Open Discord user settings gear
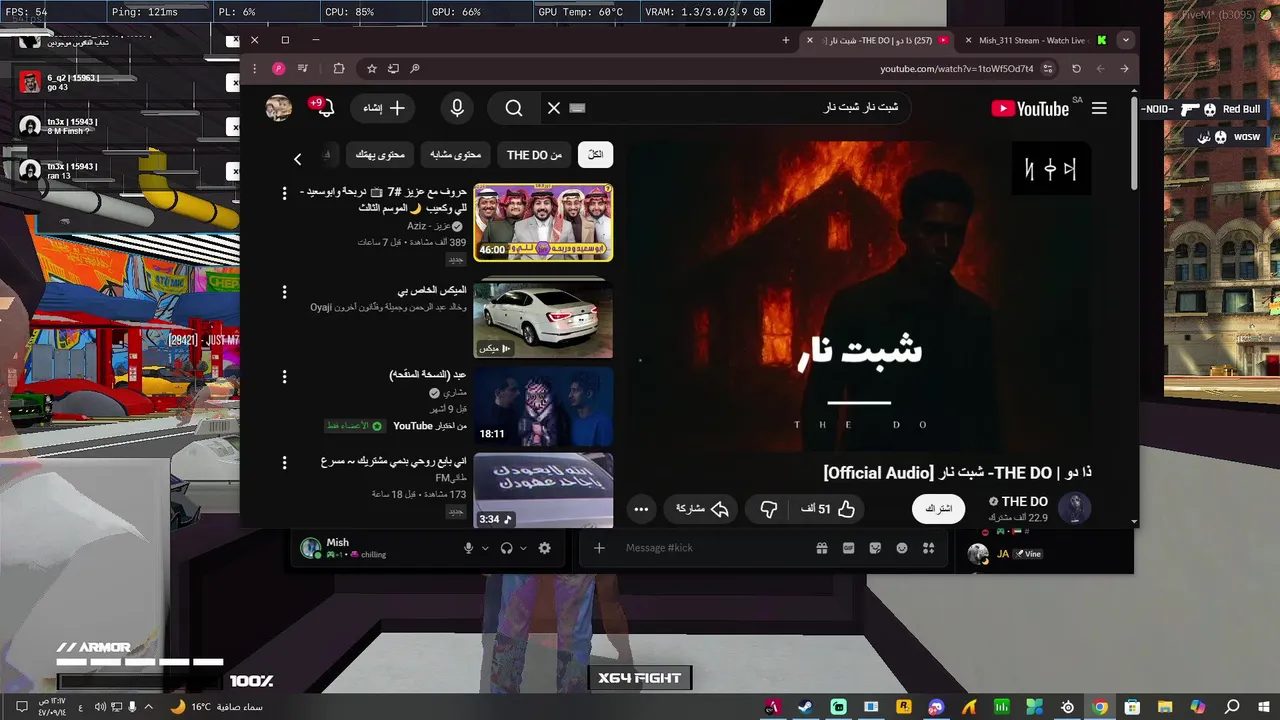Screen dimensions: 1280x720 click(544, 548)
